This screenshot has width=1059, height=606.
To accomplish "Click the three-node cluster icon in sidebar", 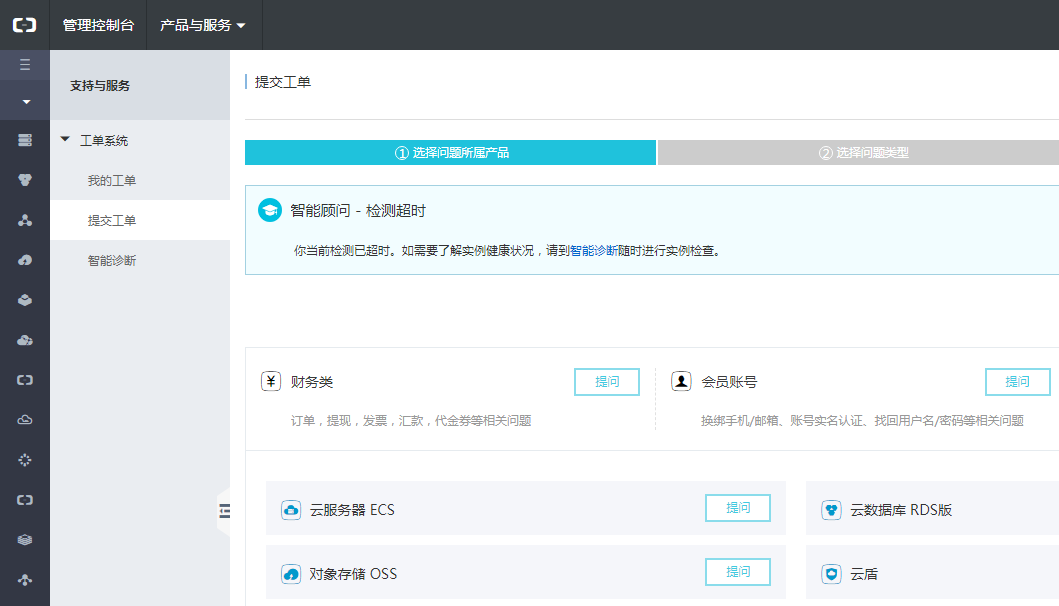I will click(25, 220).
